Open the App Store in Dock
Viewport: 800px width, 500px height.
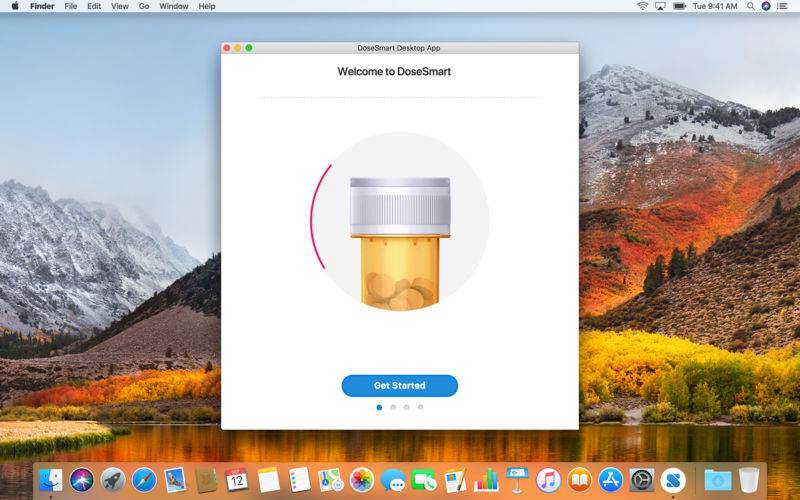(611, 480)
